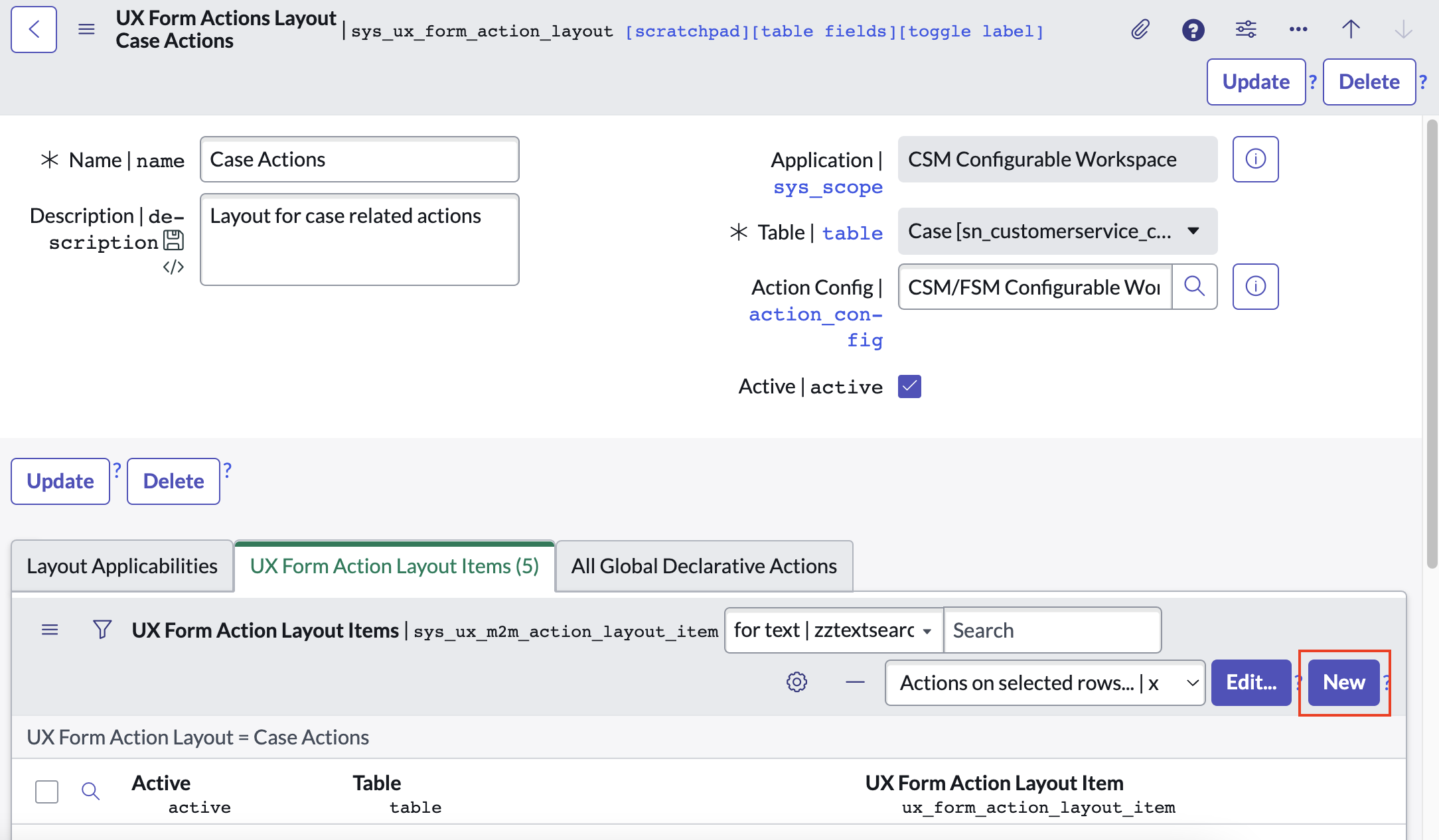This screenshot has height=840, width=1439.
Task: Open All Global Declarative Actions tab
Action: pos(704,566)
